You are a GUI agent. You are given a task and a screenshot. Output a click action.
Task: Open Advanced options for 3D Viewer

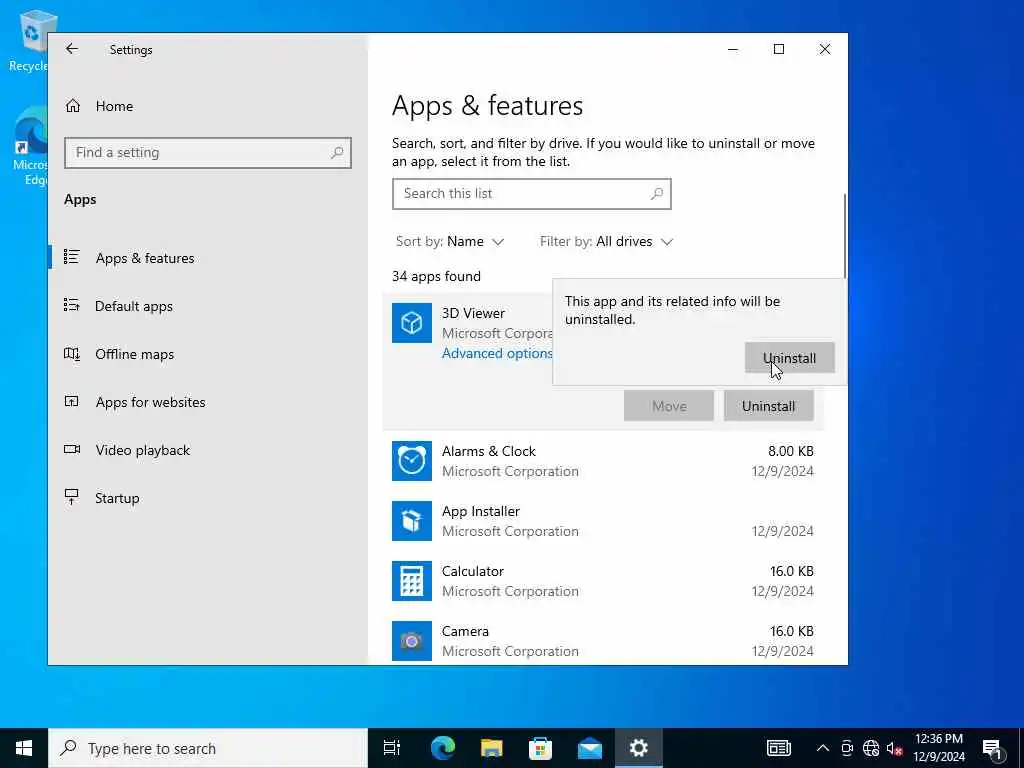pyautogui.click(x=497, y=353)
